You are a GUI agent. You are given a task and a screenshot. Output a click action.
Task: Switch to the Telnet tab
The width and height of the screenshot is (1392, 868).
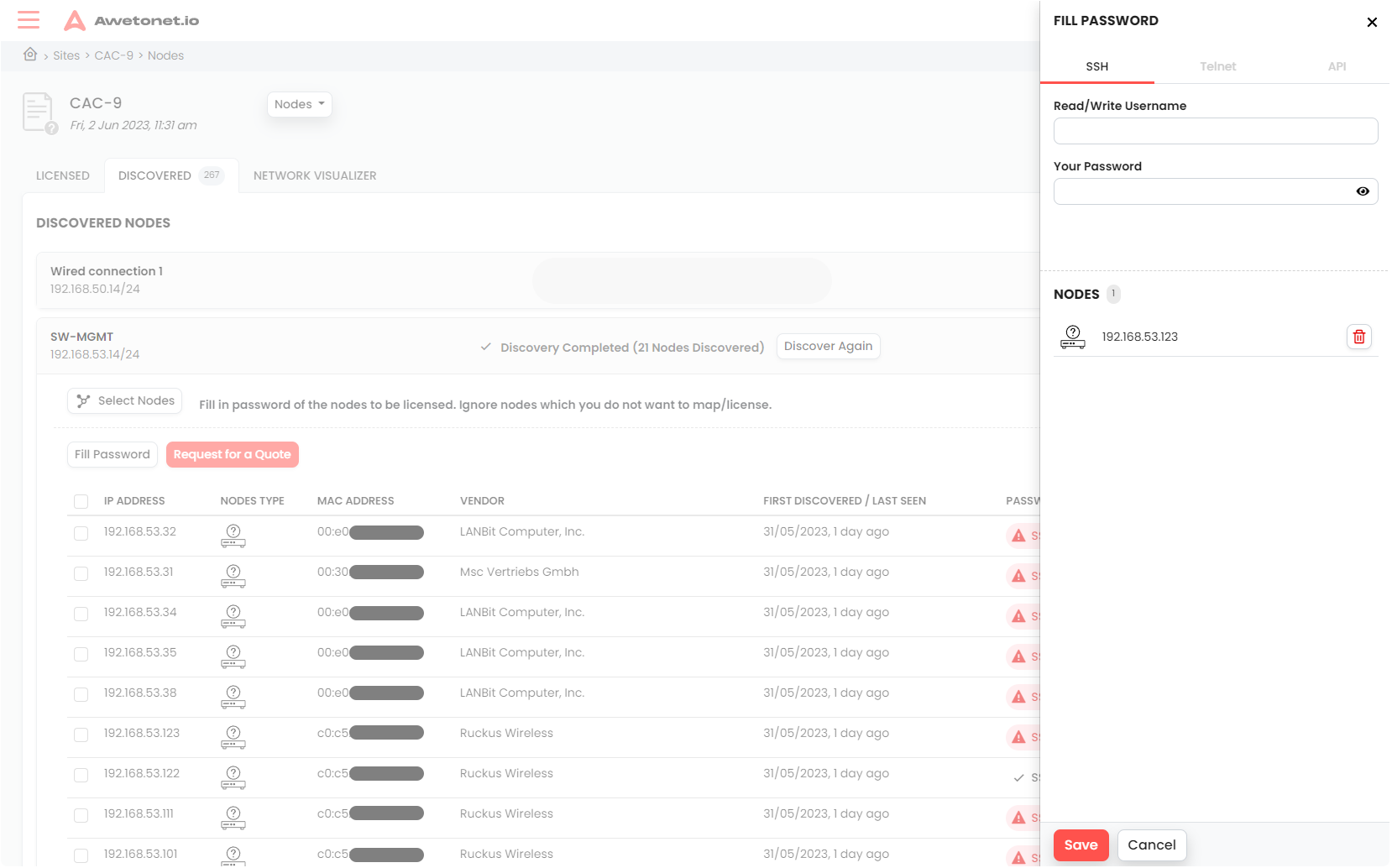[1217, 66]
